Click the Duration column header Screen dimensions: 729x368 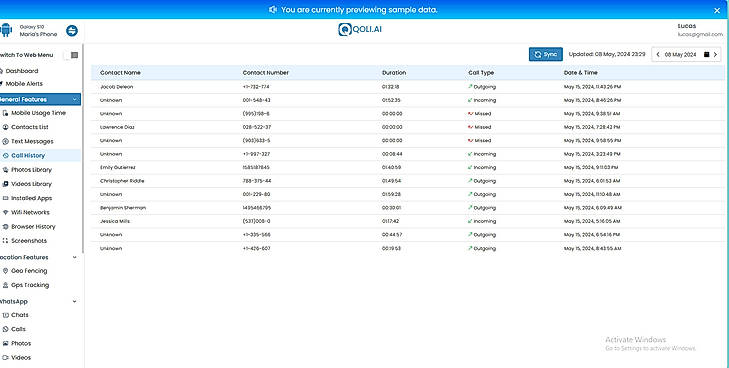tap(394, 73)
